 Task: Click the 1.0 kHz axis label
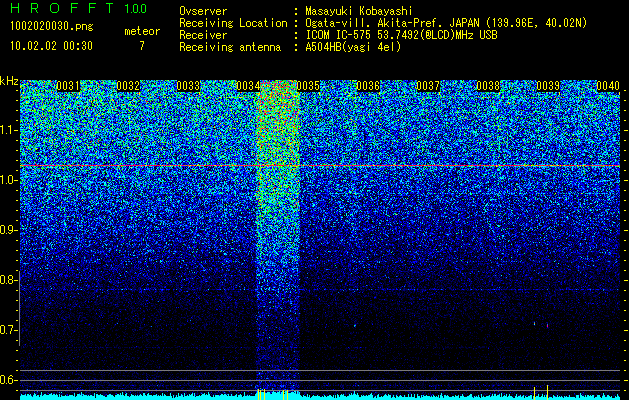pyautogui.click(x=9, y=180)
